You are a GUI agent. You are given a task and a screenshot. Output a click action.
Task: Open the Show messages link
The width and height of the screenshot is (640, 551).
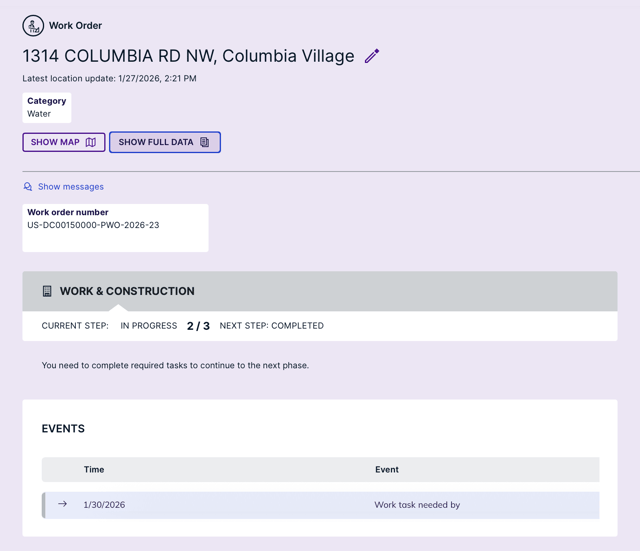click(70, 187)
